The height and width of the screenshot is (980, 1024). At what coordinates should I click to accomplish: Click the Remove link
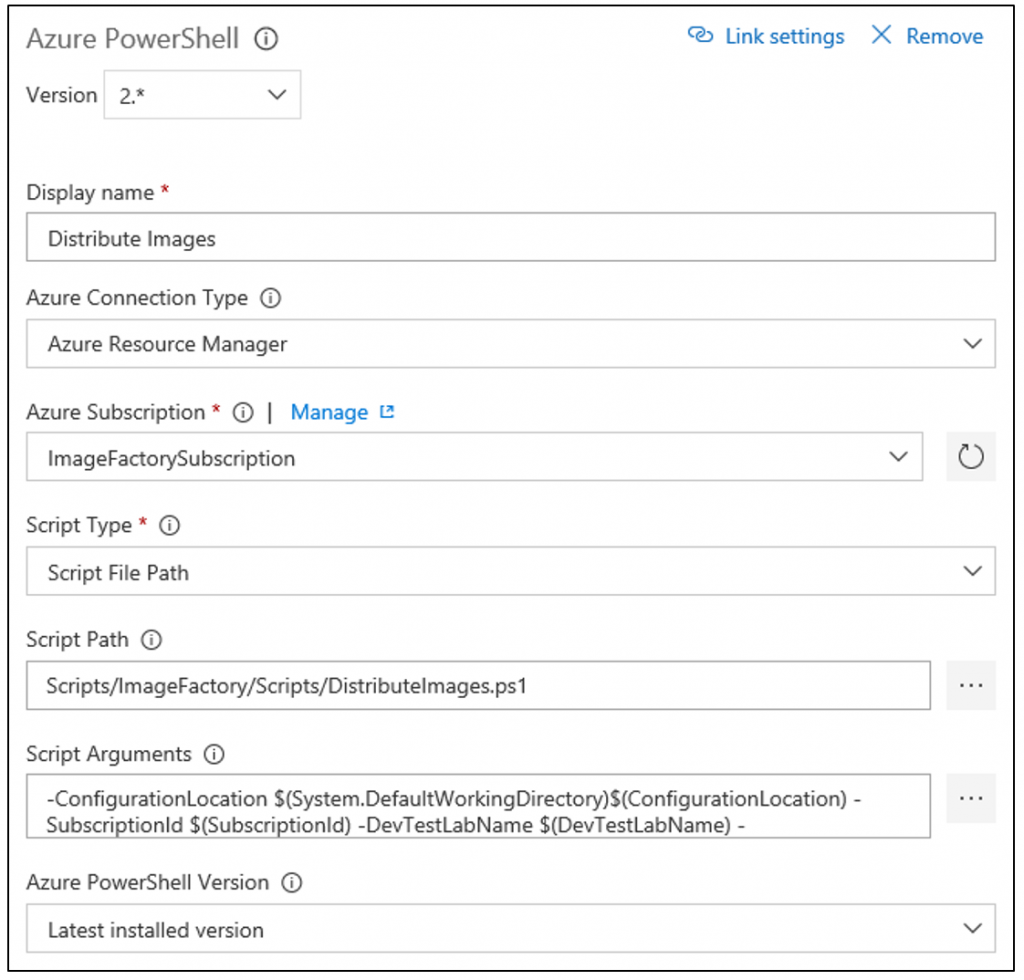point(944,37)
